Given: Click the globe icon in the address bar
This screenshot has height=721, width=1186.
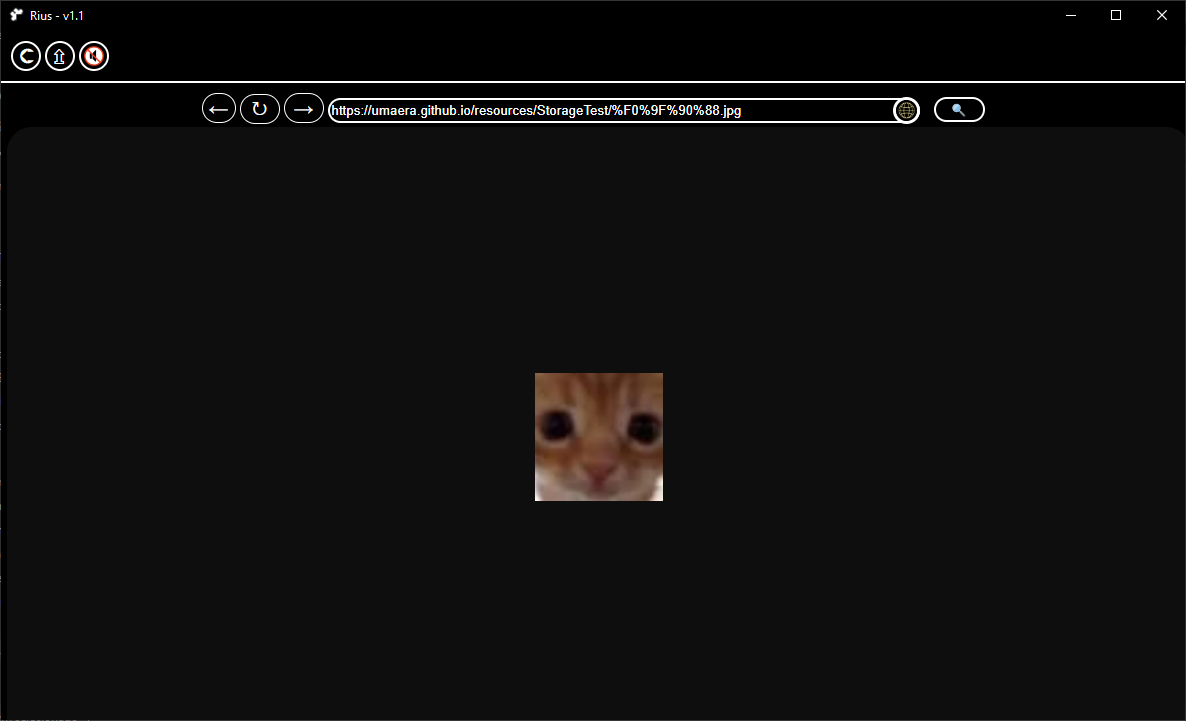Looking at the screenshot, I should click(905, 110).
